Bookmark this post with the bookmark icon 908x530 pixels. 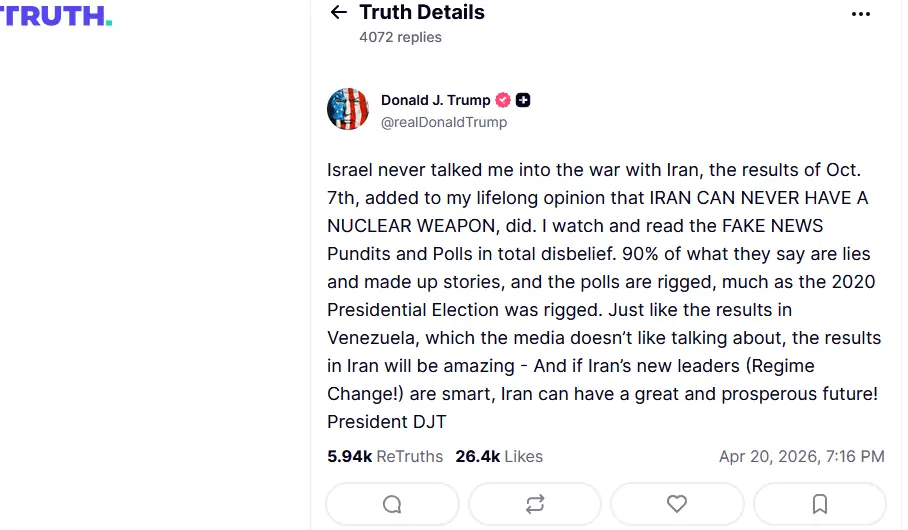pos(820,504)
